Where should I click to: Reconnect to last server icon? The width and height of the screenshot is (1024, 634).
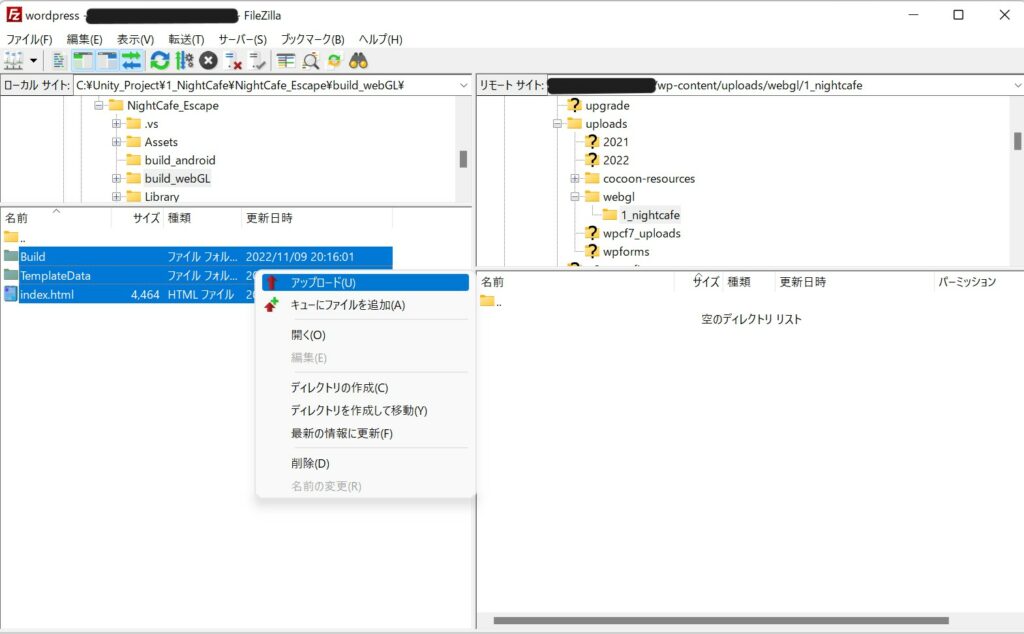click(x=257, y=61)
